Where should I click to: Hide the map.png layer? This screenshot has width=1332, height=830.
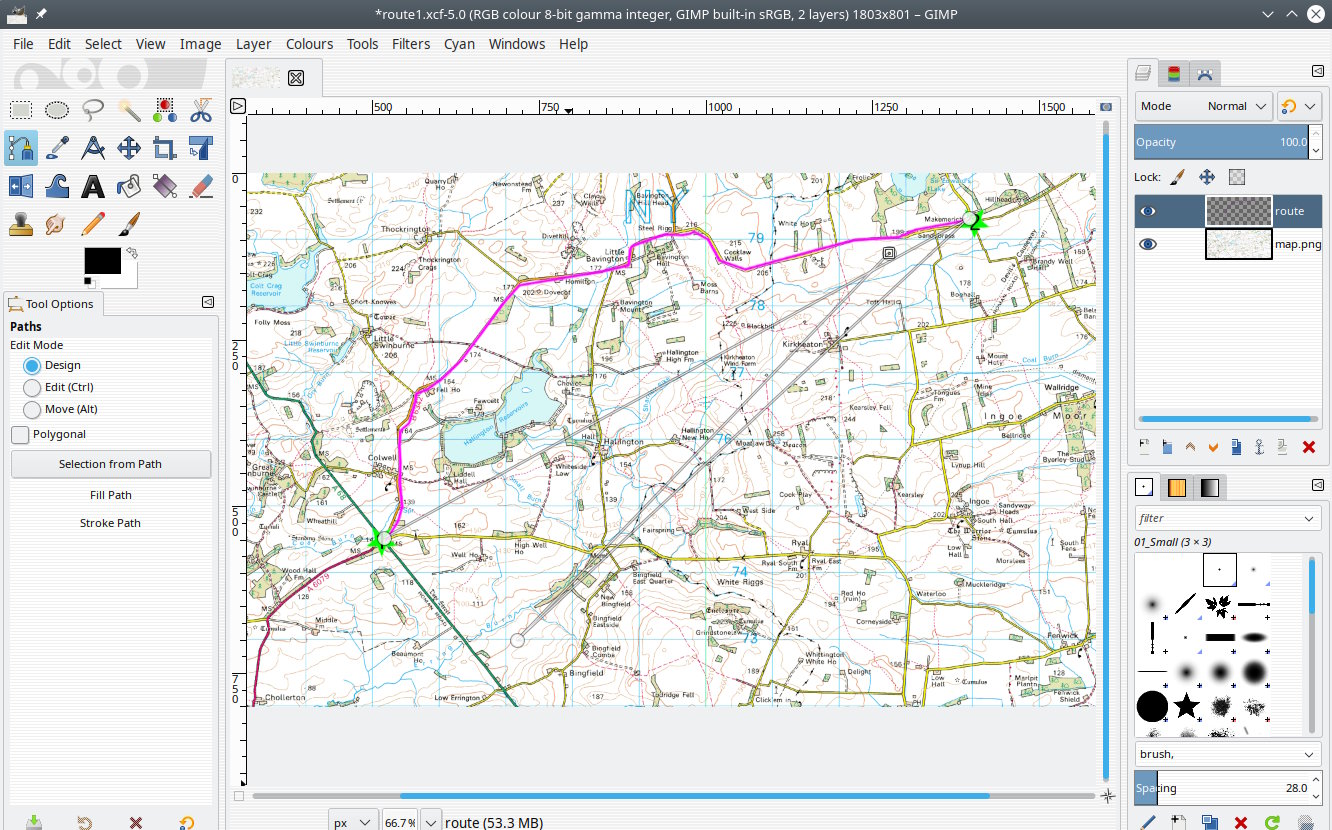point(1148,244)
